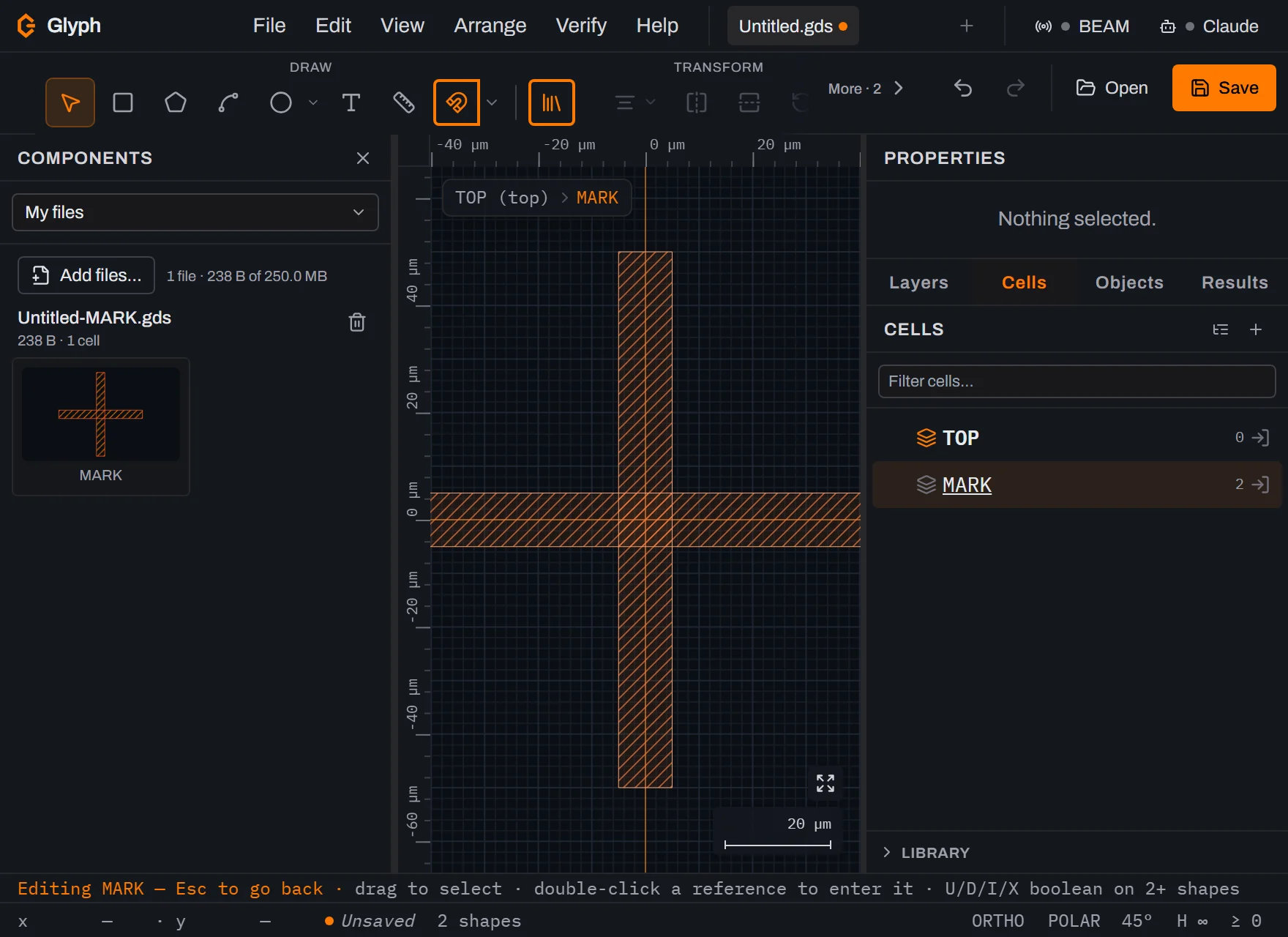Switch to the Layers tab
Image resolution: width=1288 pixels, height=937 pixels.
click(x=918, y=283)
